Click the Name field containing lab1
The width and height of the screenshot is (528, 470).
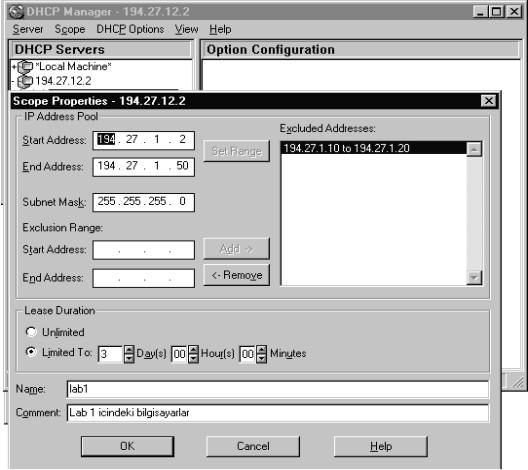tap(277, 389)
